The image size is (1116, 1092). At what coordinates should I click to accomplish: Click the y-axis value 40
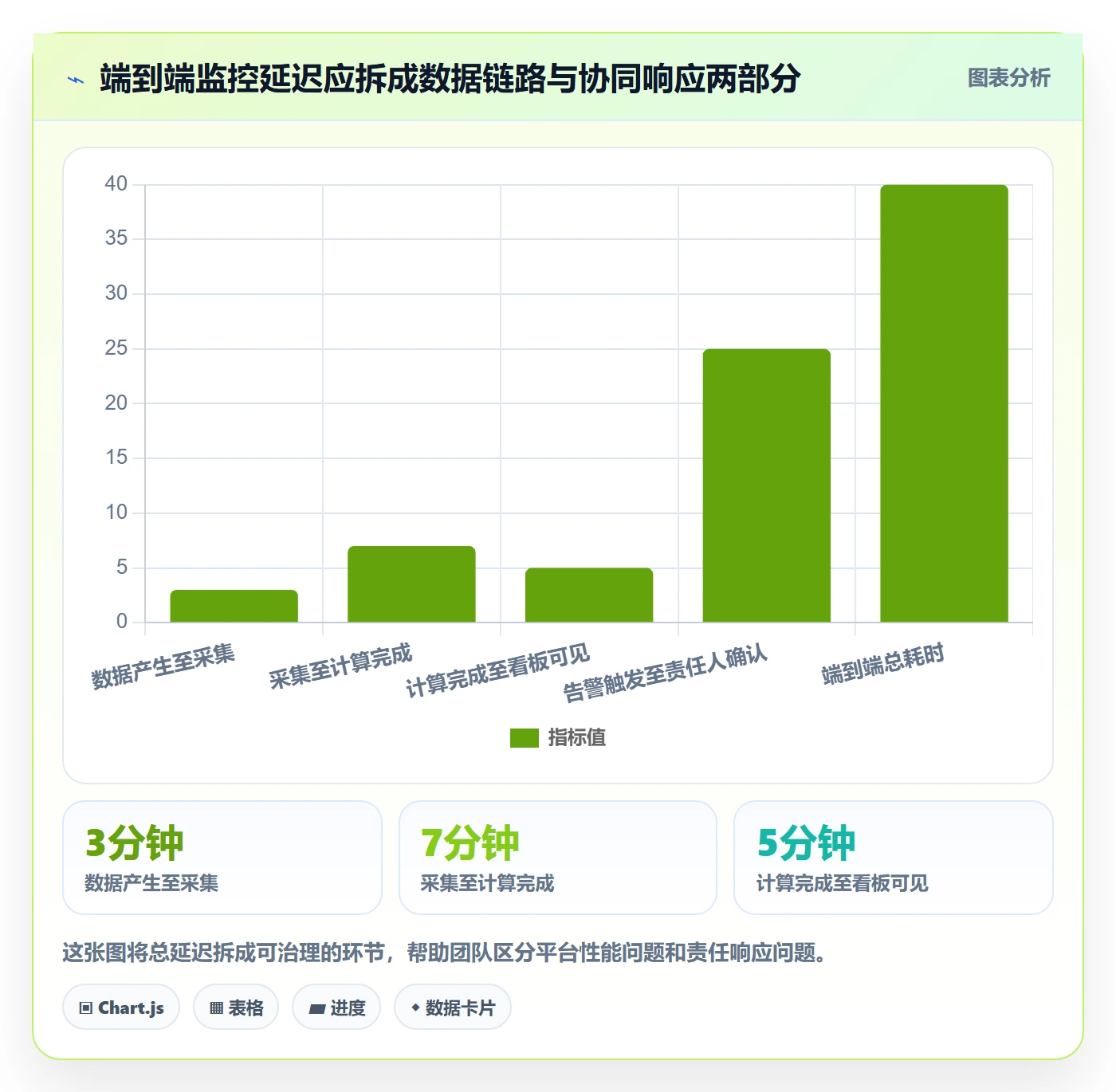click(x=116, y=184)
